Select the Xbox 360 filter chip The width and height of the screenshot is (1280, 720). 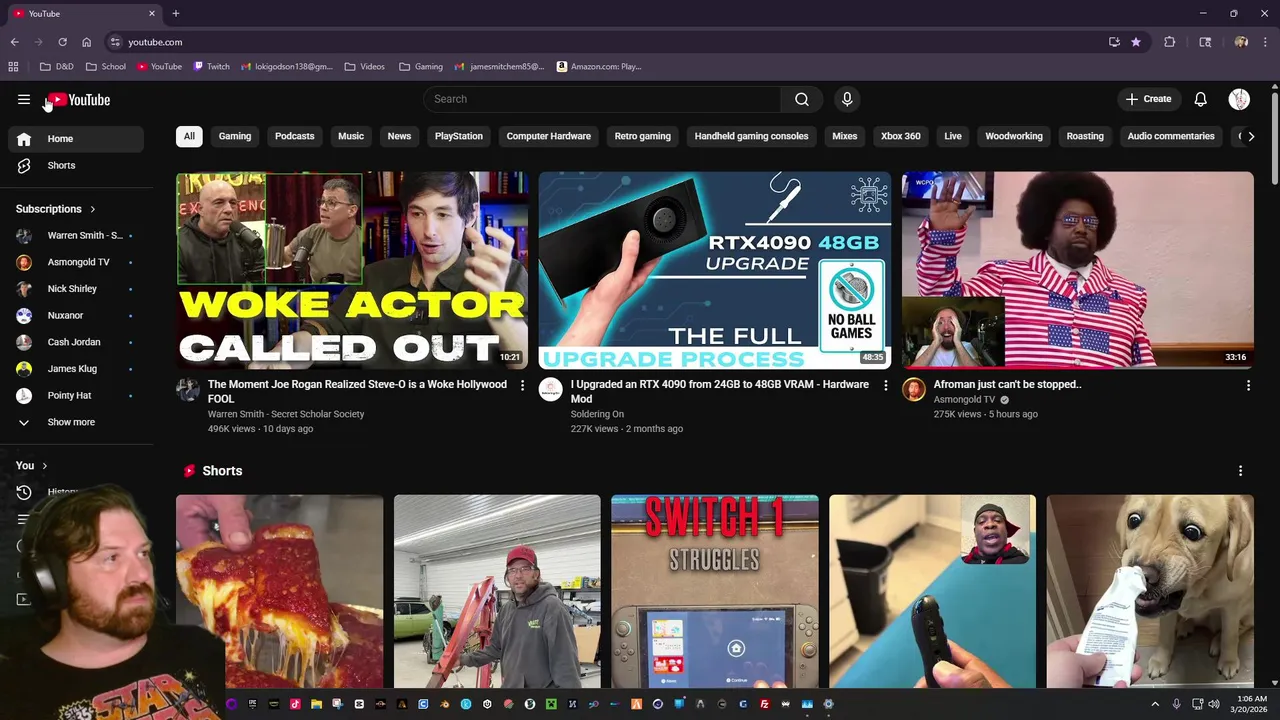pyautogui.click(x=900, y=136)
